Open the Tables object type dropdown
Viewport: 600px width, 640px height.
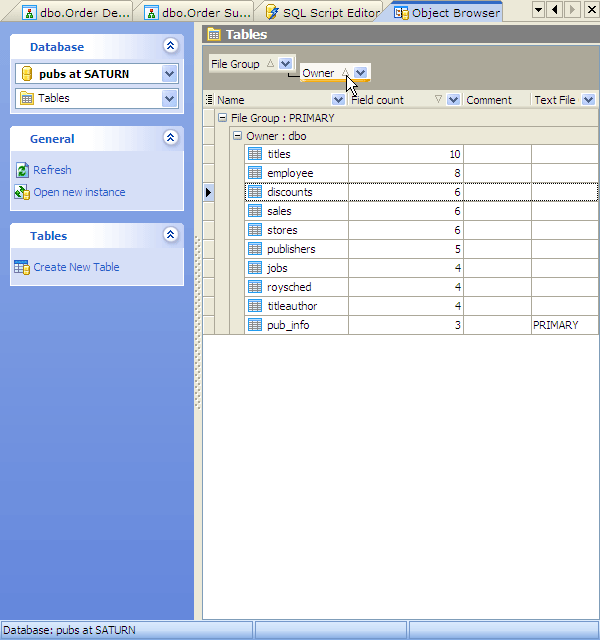pos(169,98)
